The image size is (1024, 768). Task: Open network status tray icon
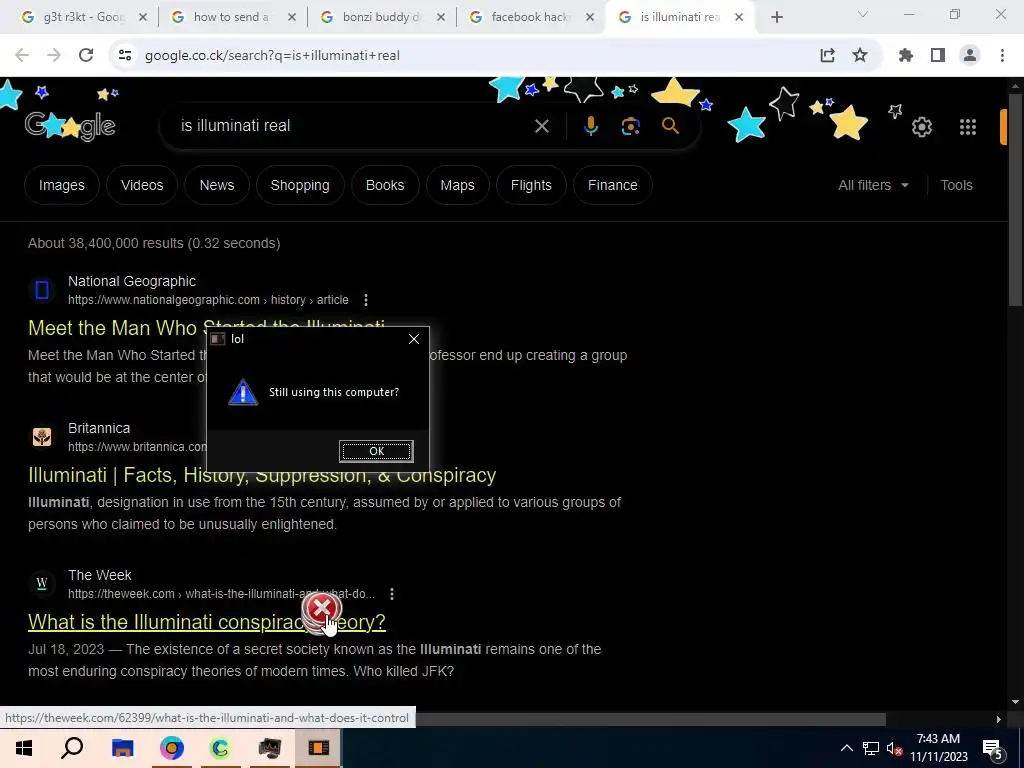[x=871, y=748]
